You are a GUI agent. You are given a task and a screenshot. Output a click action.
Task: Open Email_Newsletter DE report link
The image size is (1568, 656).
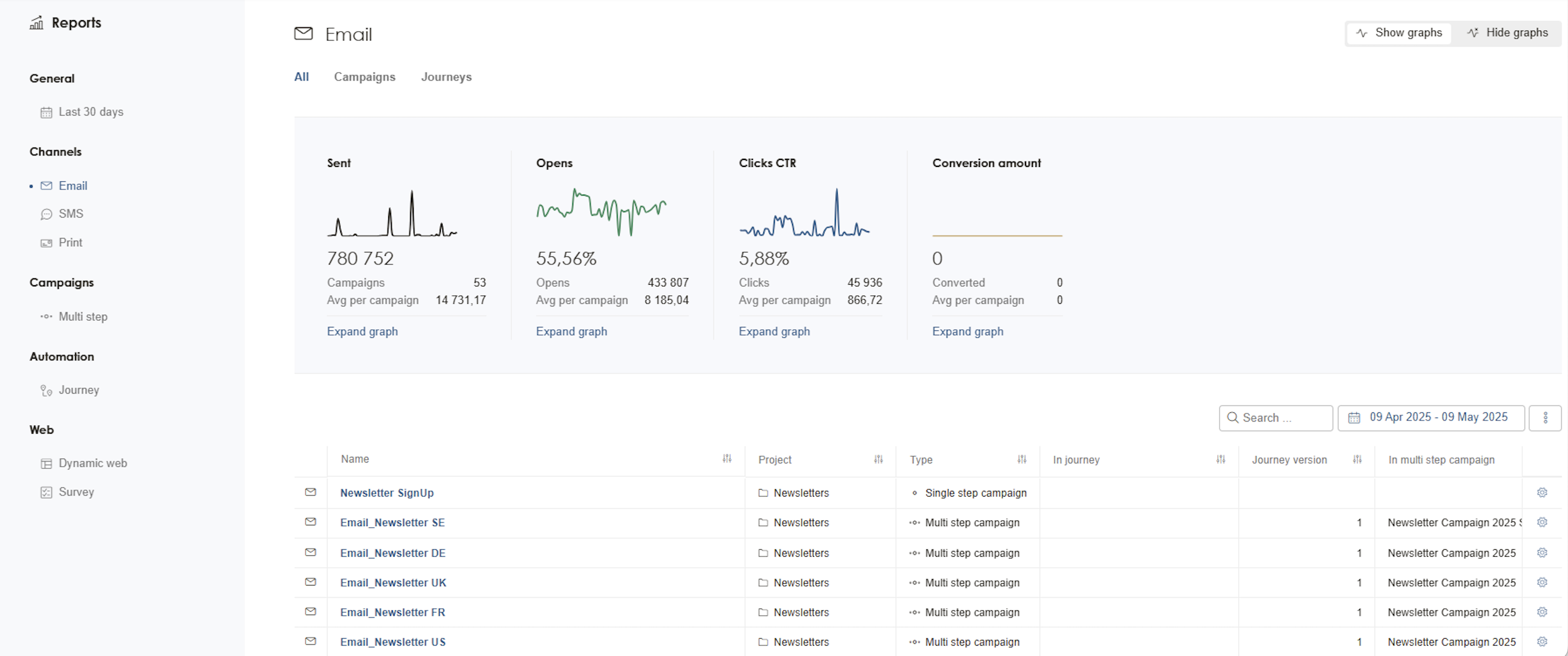click(393, 553)
